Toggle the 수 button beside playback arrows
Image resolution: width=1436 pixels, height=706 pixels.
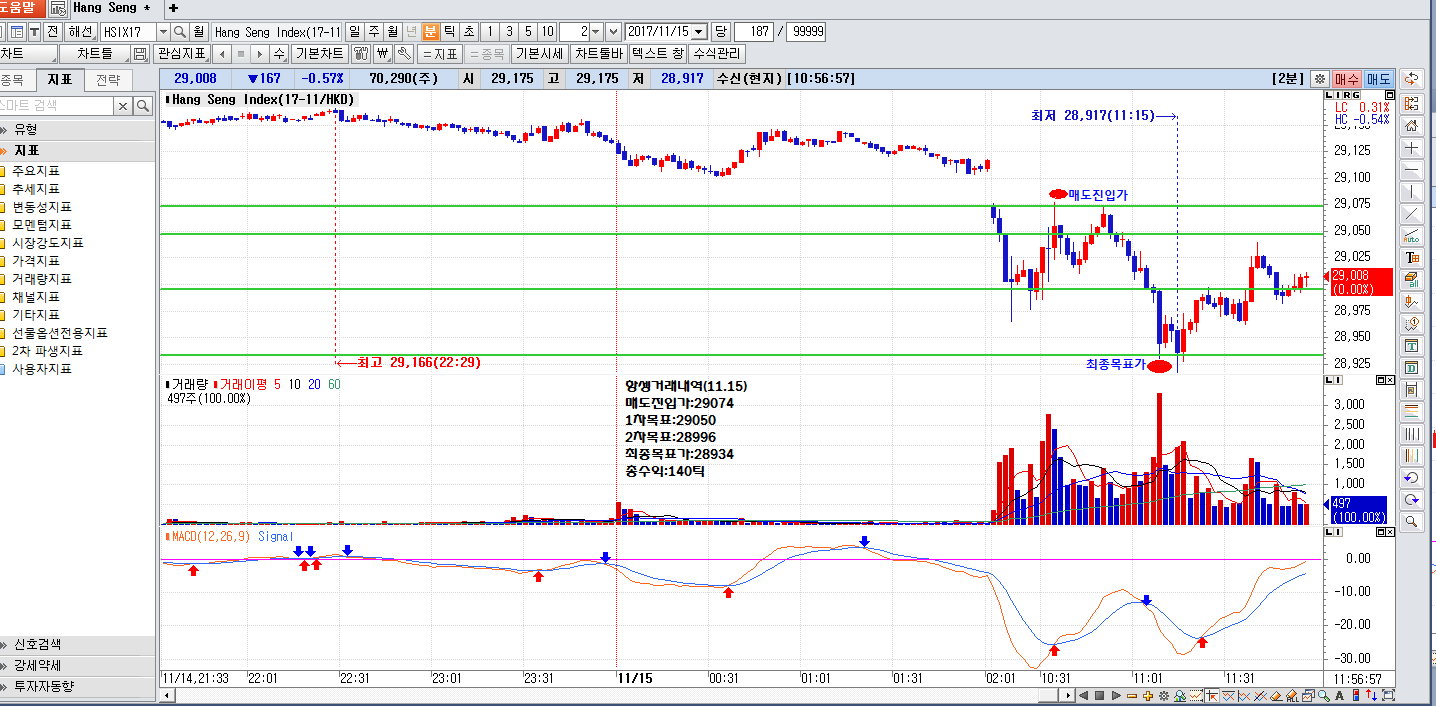click(x=279, y=53)
